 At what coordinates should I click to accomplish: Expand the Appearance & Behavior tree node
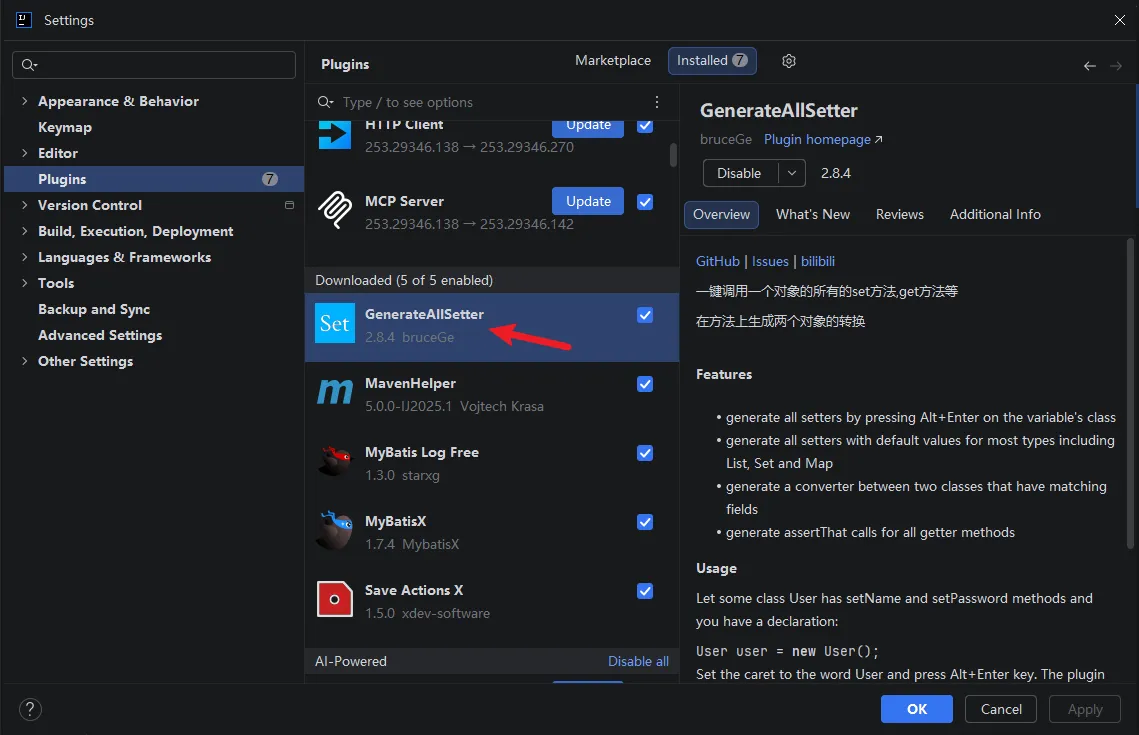point(25,101)
